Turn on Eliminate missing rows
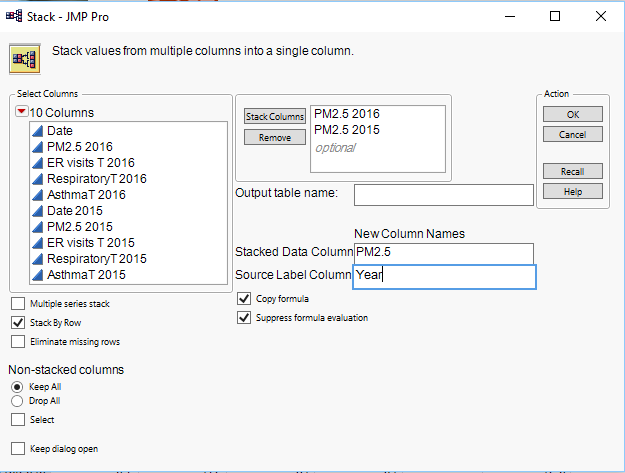The image size is (625, 473). point(17,342)
